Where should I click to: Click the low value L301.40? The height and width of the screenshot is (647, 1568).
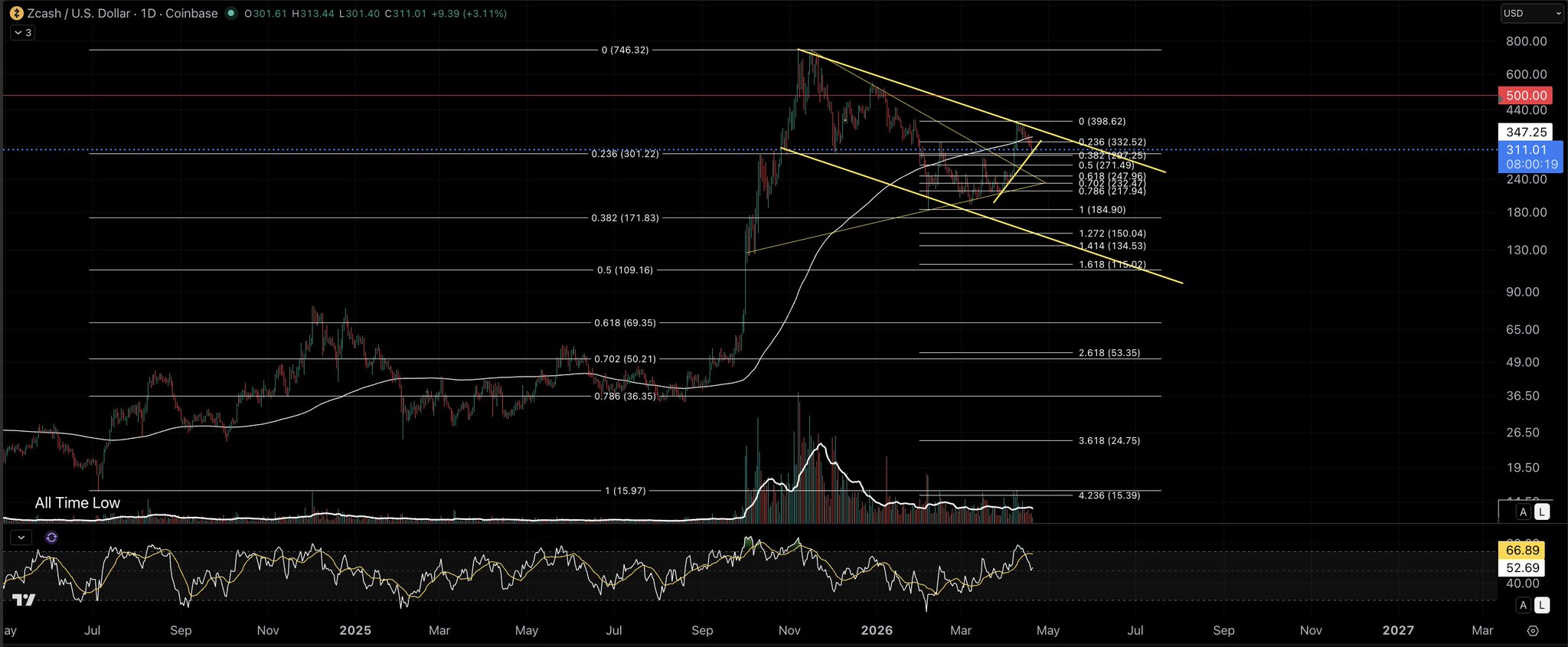pyautogui.click(x=358, y=13)
